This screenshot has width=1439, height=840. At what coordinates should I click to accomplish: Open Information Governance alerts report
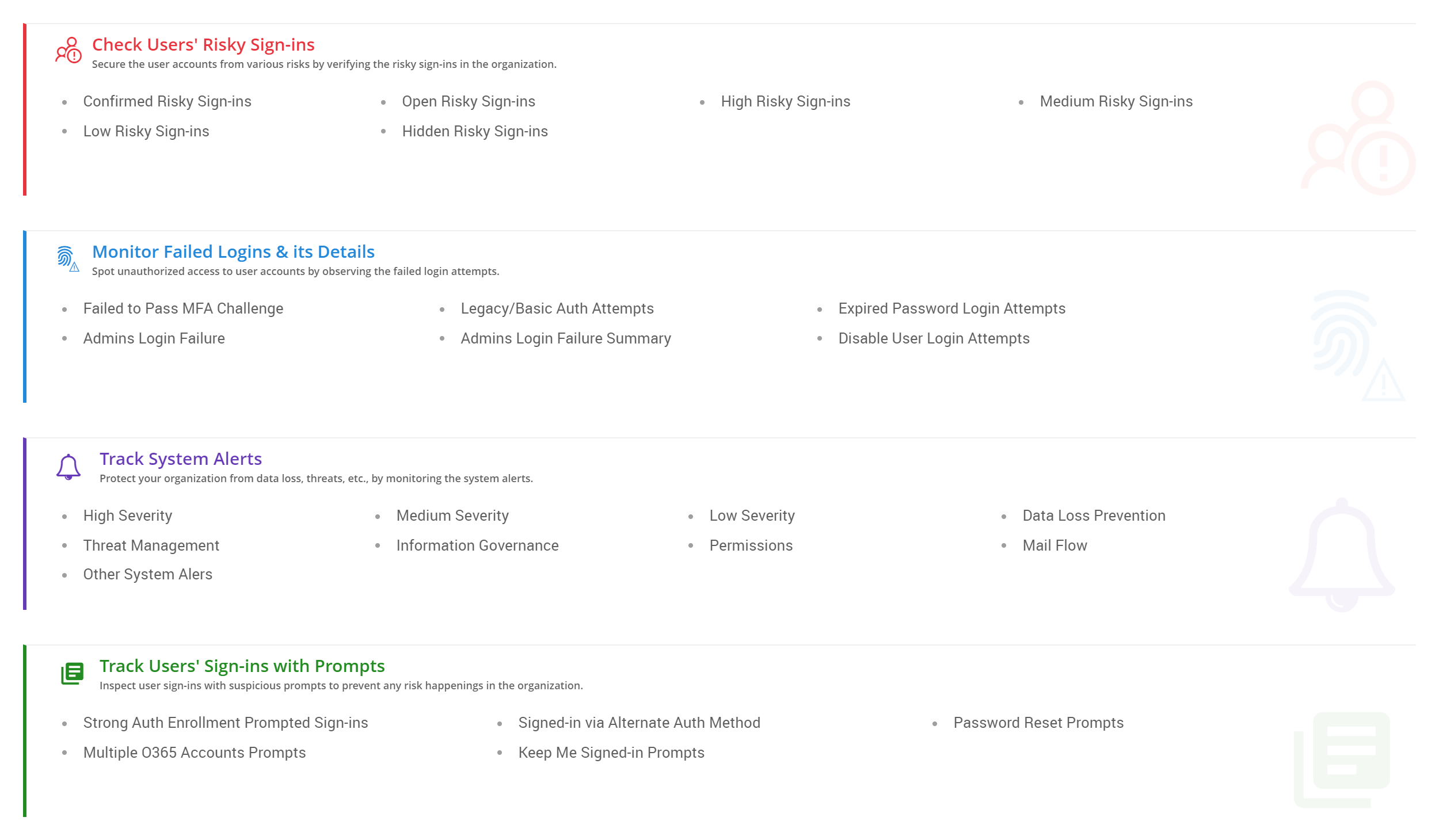click(477, 546)
